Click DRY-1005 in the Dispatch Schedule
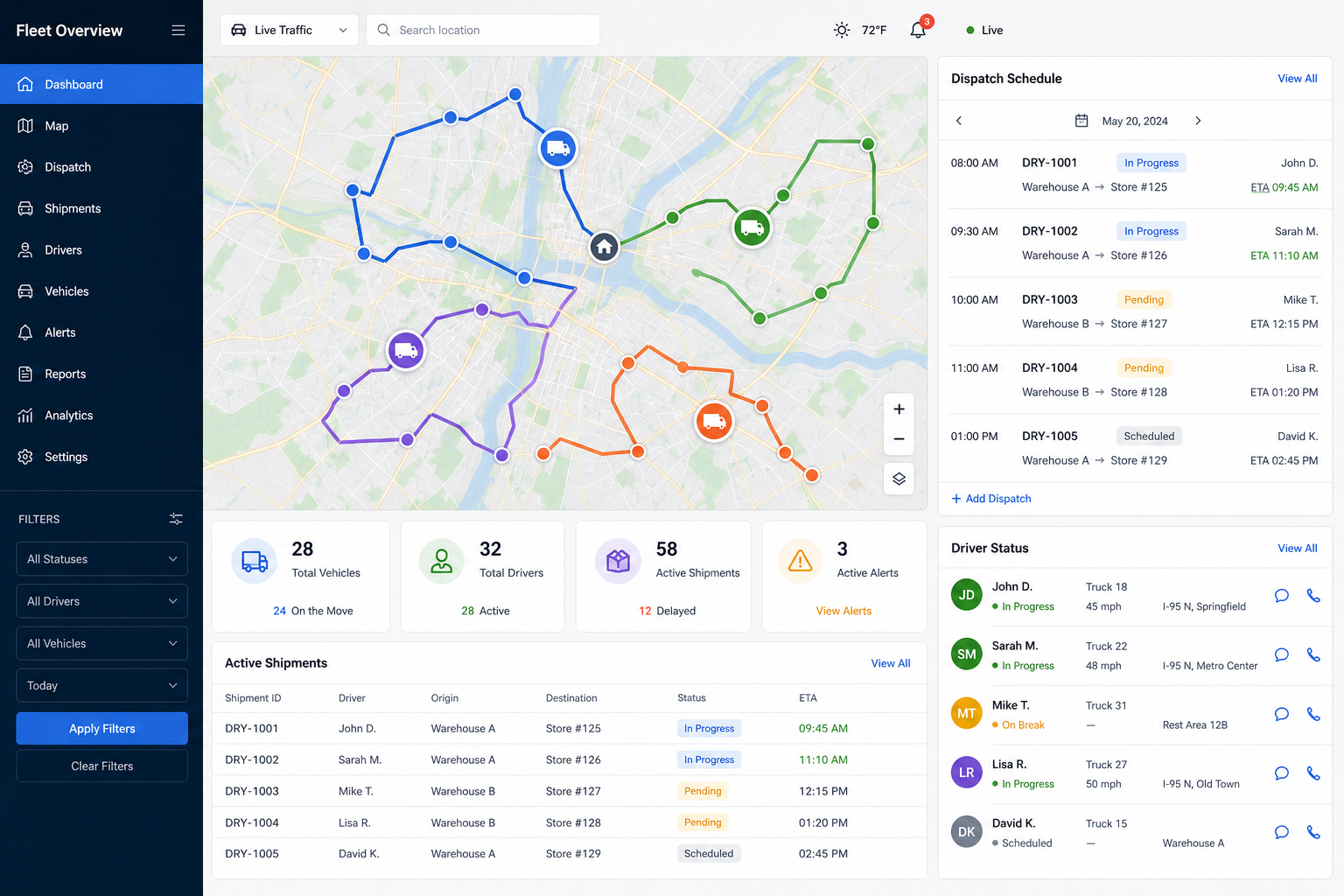1344x896 pixels. point(1049,436)
